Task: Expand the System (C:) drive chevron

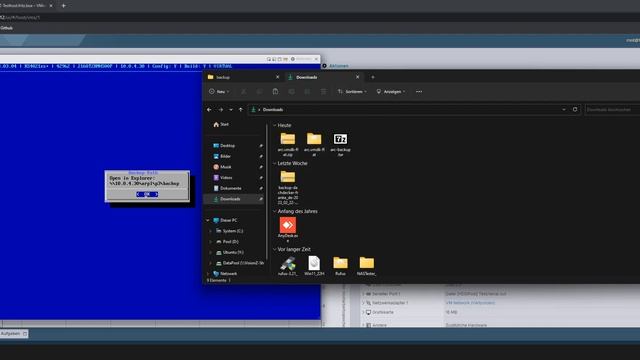Action: click(211, 231)
